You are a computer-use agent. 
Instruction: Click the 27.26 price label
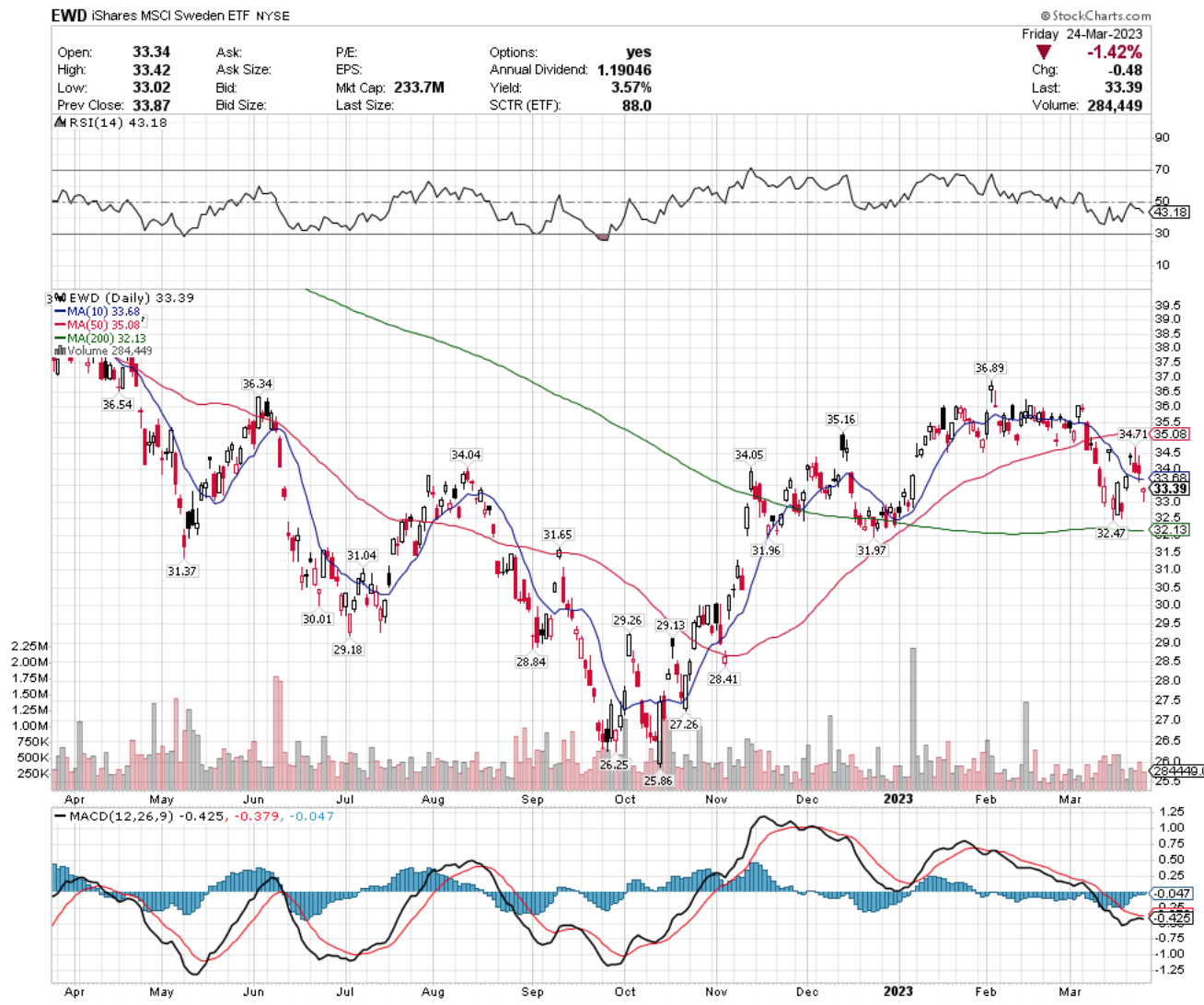point(683,724)
